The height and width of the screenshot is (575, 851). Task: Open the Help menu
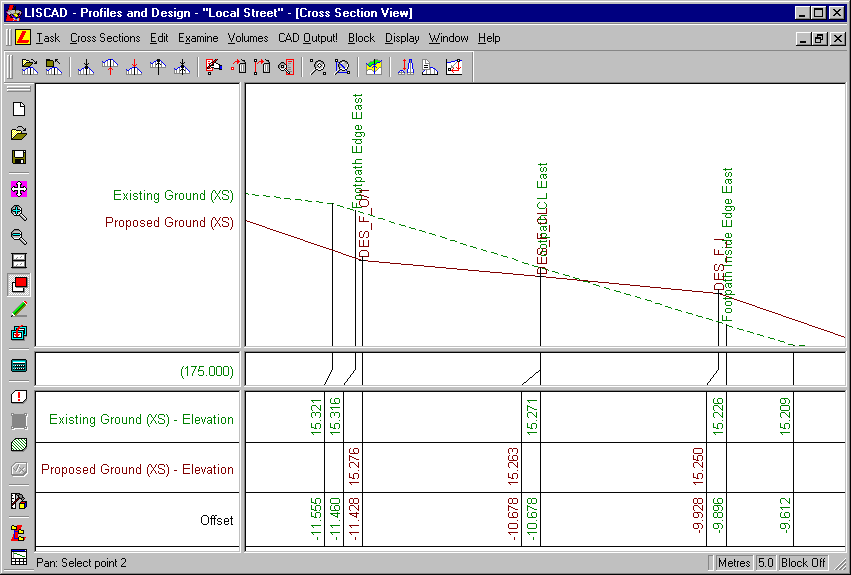489,38
